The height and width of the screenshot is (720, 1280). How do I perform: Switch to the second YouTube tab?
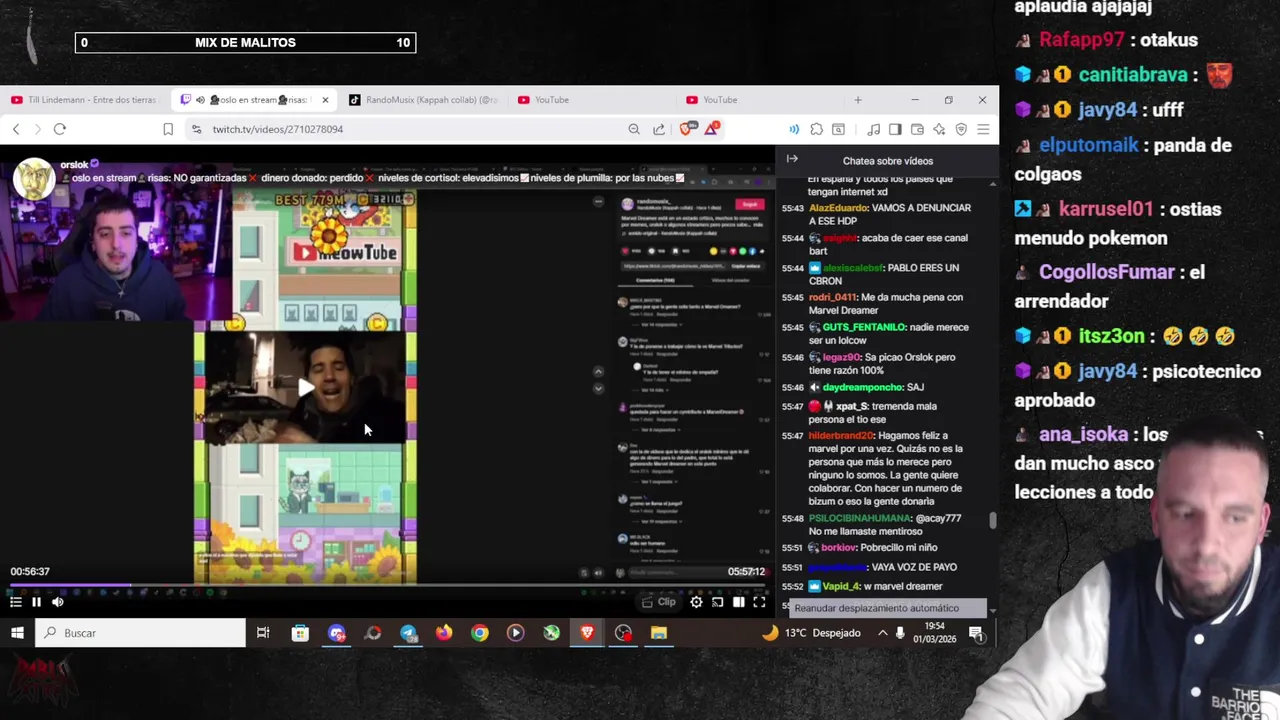(x=720, y=100)
